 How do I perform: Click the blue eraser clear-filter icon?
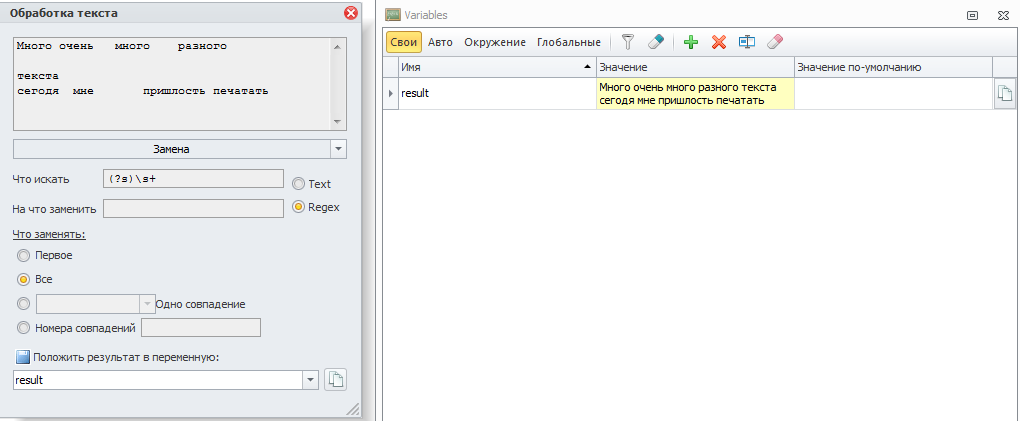click(x=656, y=42)
